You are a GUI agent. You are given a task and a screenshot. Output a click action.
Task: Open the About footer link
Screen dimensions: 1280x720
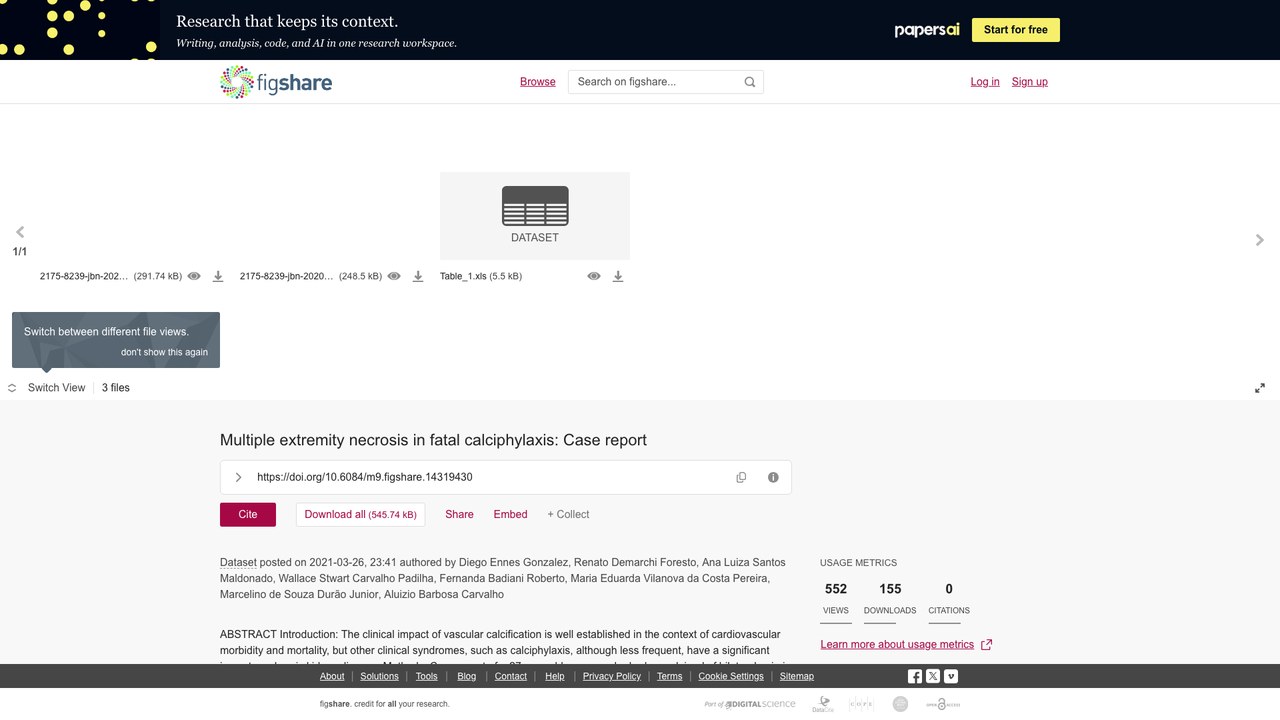[332, 677]
